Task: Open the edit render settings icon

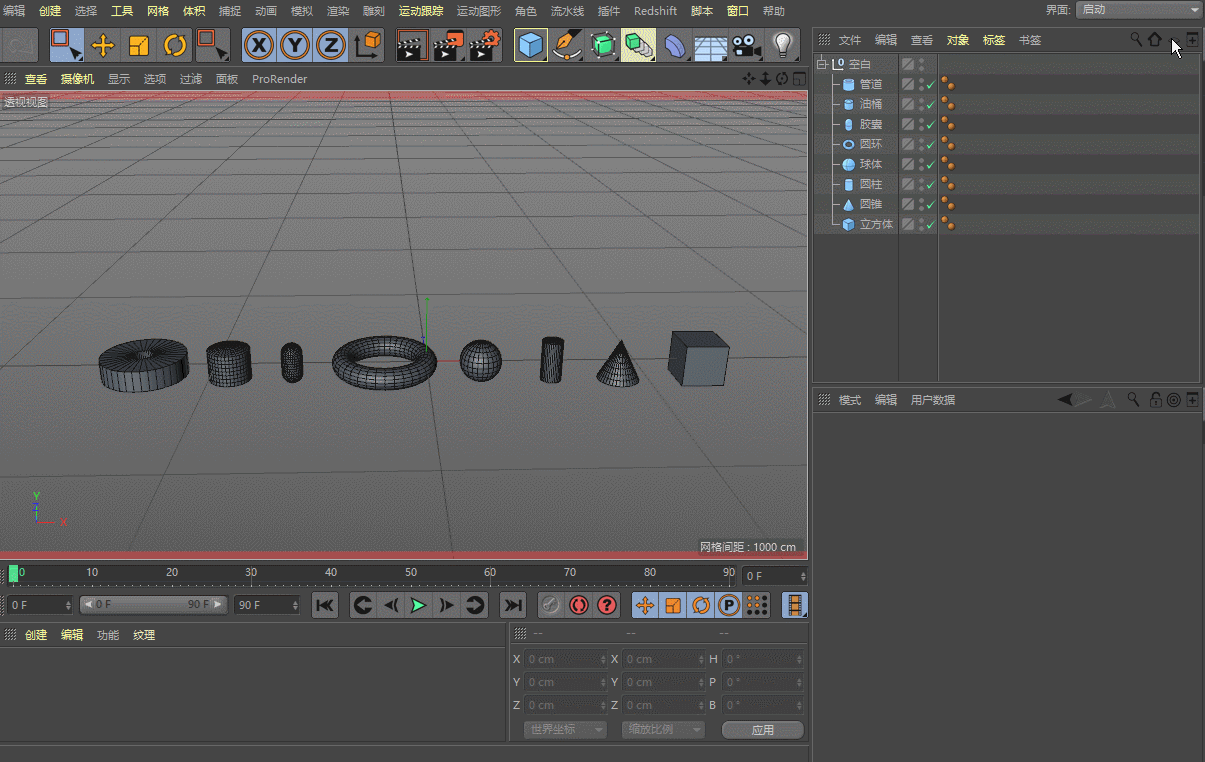Action: [x=485, y=45]
